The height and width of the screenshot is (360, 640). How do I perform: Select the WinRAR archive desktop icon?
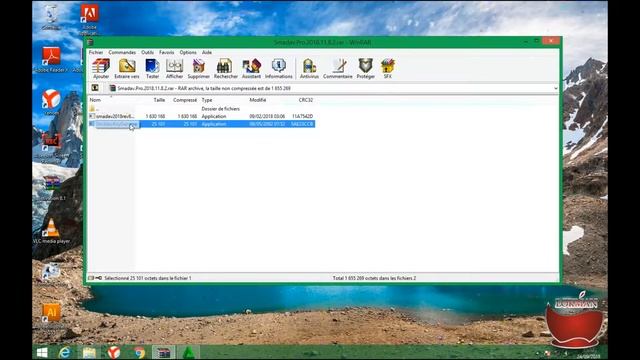pos(51,188)
